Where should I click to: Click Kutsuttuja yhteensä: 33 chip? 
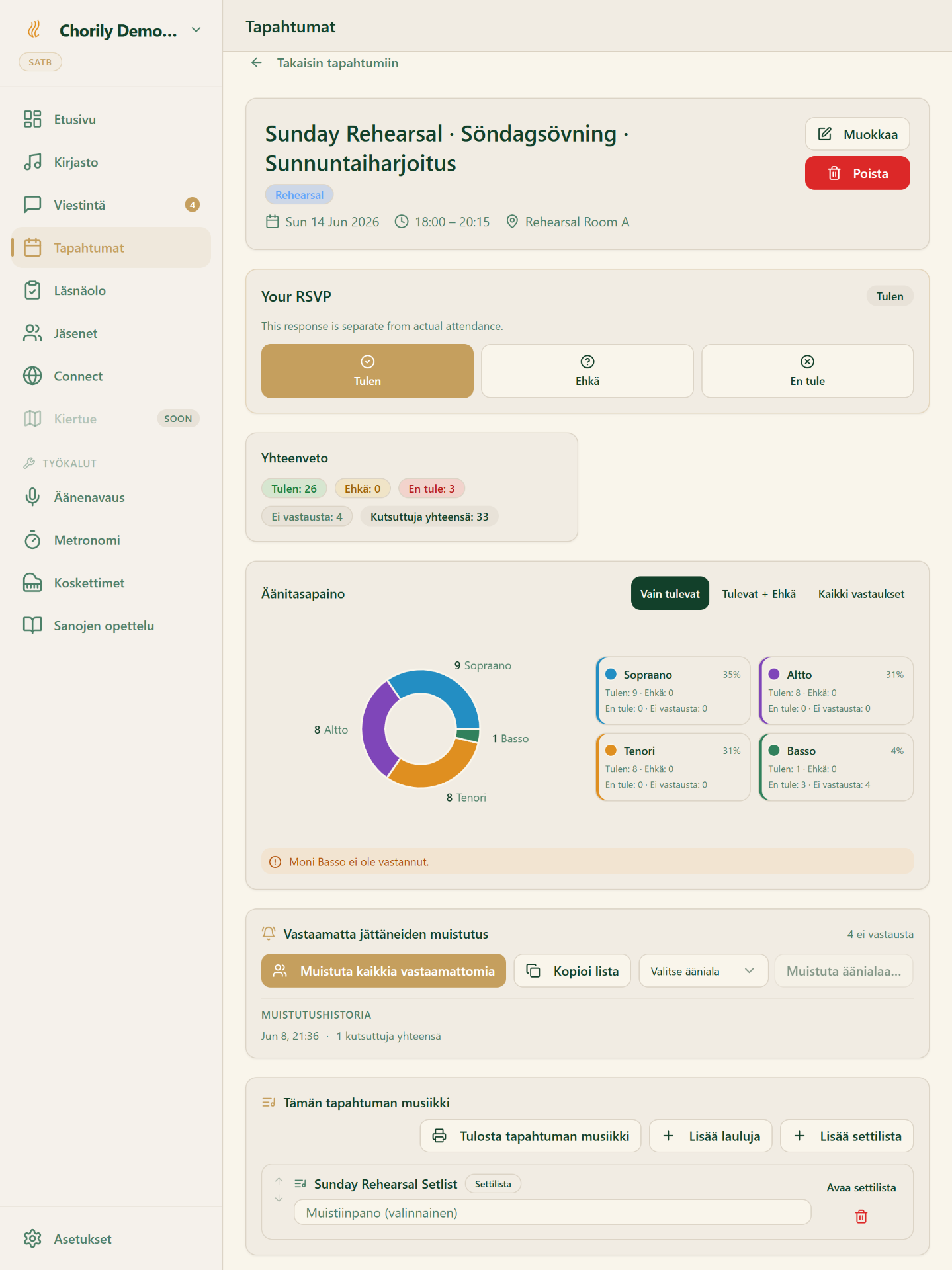[429, 516]
